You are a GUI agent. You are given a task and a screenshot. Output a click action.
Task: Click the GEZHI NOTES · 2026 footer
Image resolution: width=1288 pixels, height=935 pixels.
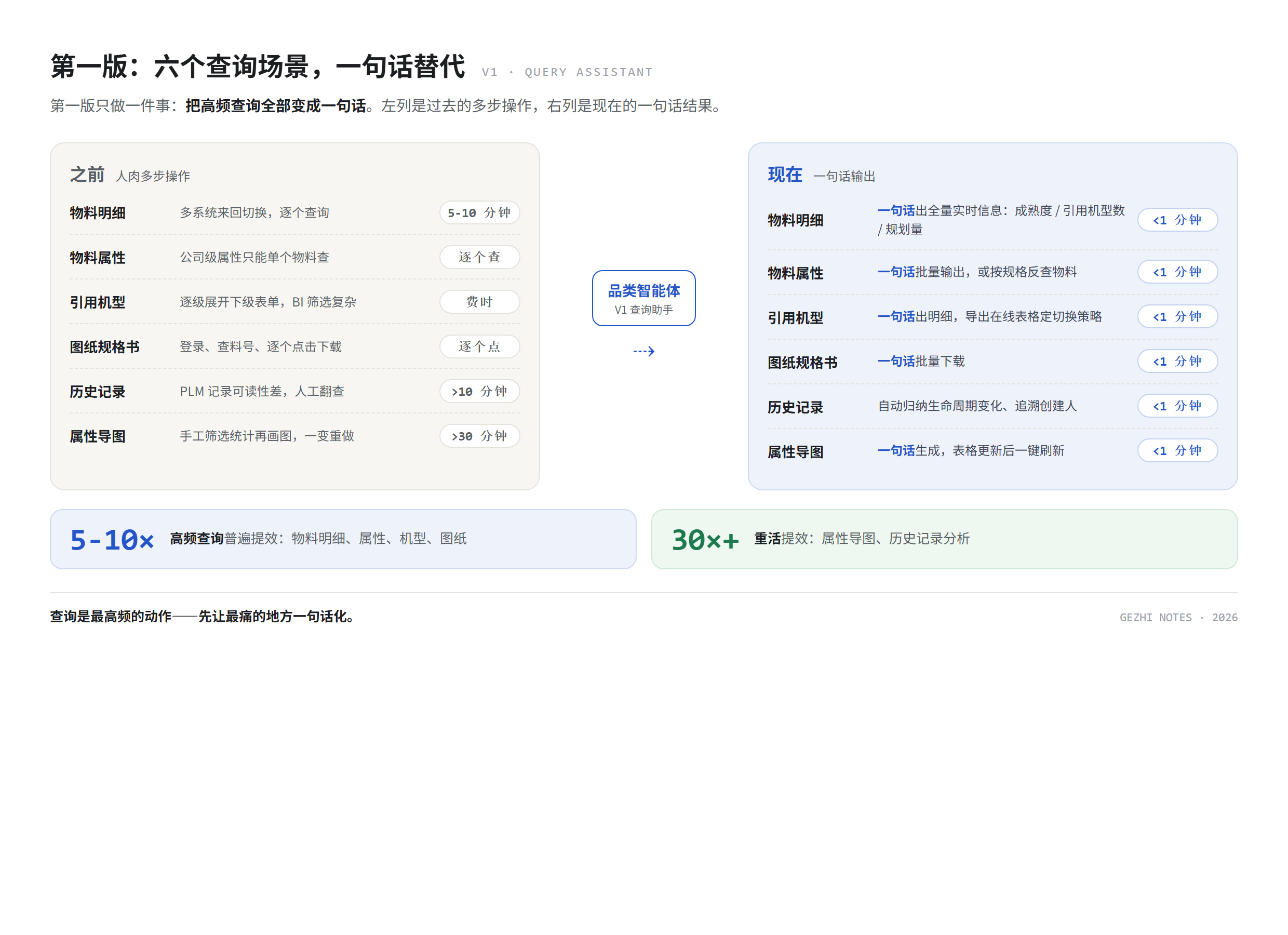1178,618
